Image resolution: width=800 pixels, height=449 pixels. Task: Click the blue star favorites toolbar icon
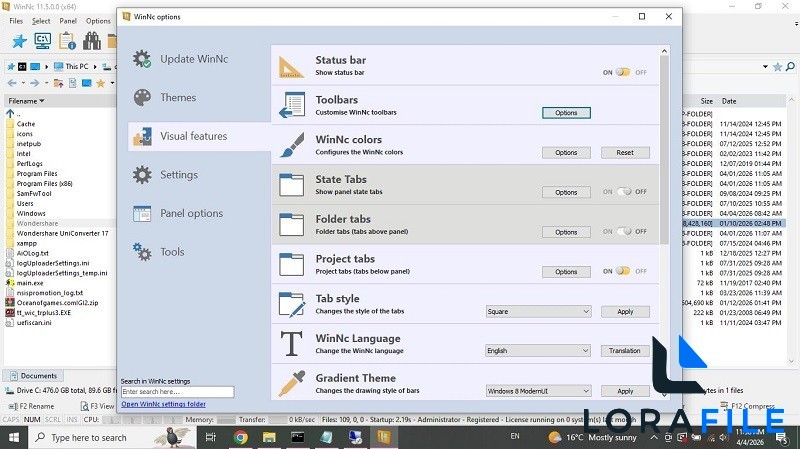click(19, 41)
